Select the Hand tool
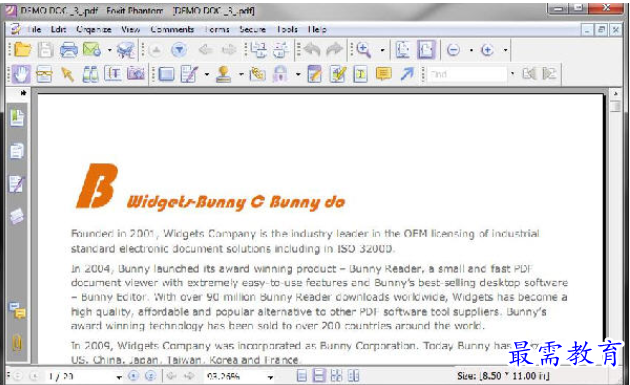Screen dimensions: 630x385 point(21,74)
